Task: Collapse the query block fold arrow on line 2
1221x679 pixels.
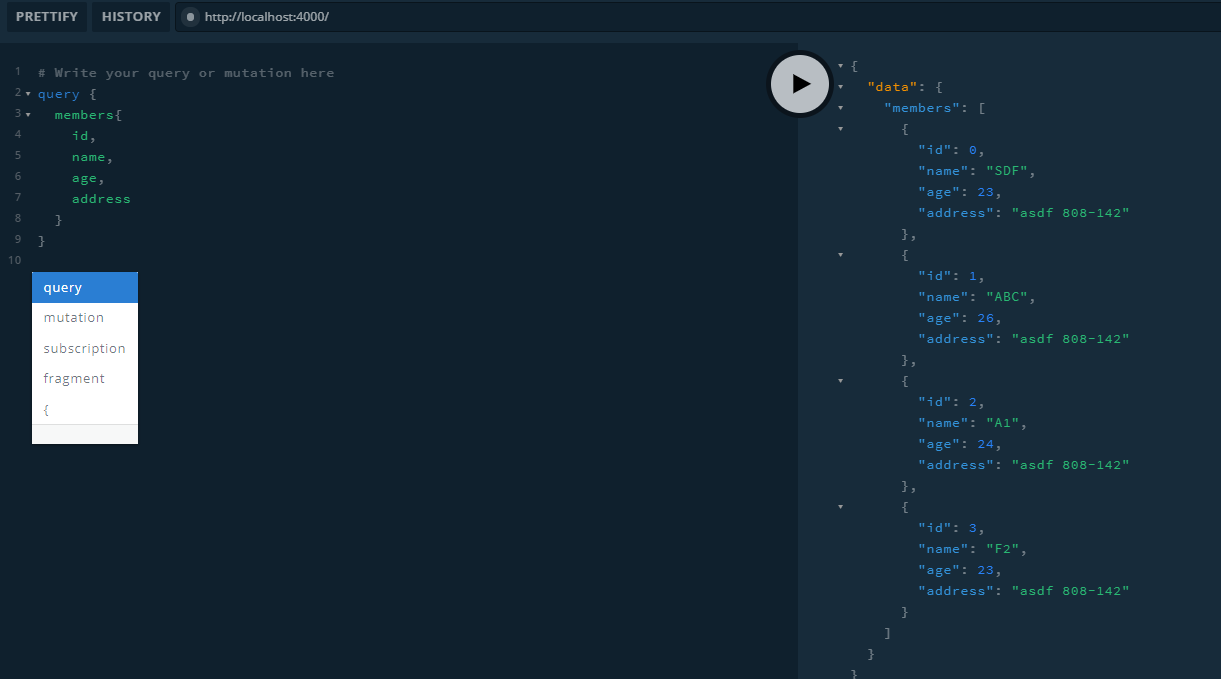Action: tap(28, 93)
